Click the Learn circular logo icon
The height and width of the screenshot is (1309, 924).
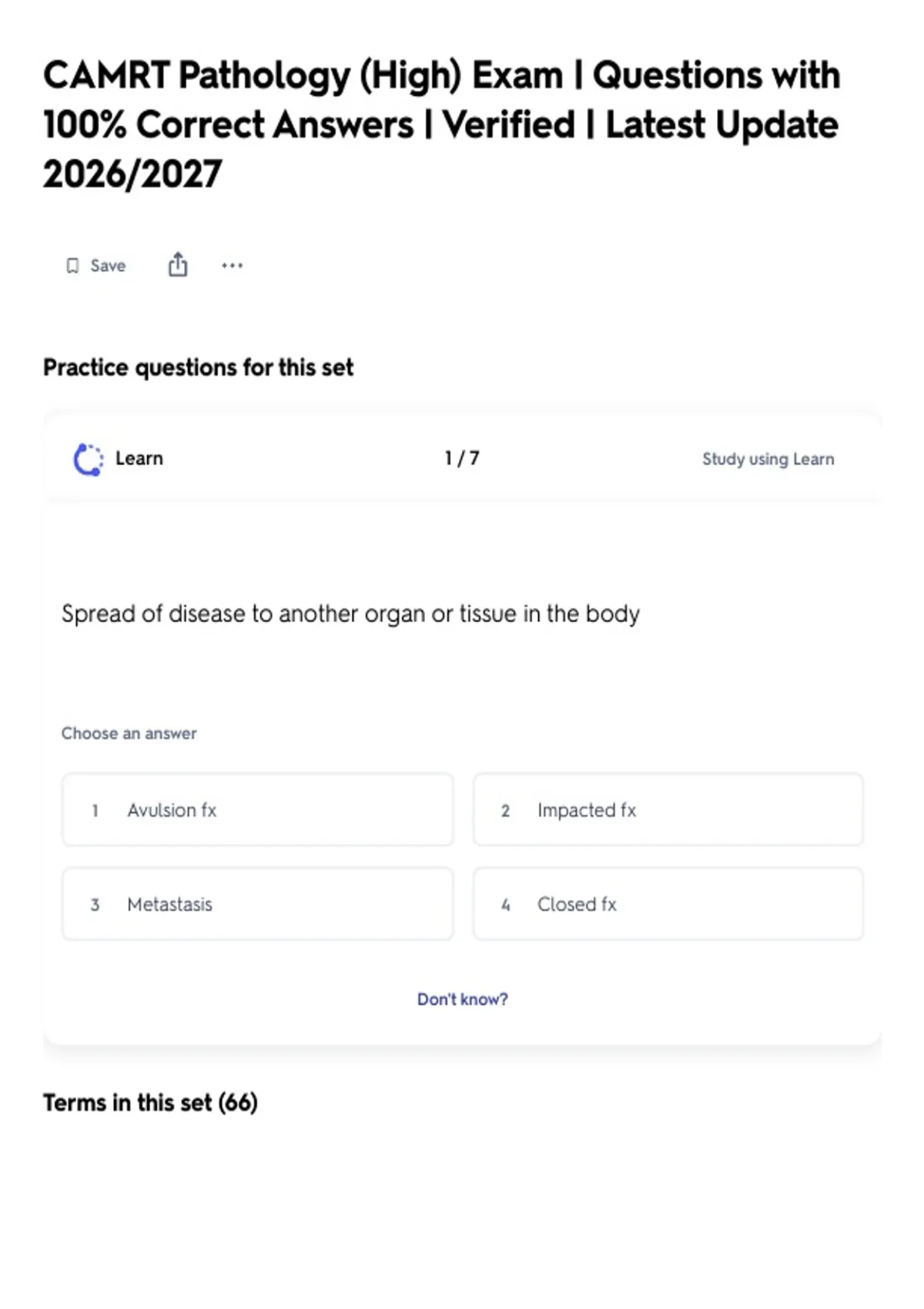89,460
